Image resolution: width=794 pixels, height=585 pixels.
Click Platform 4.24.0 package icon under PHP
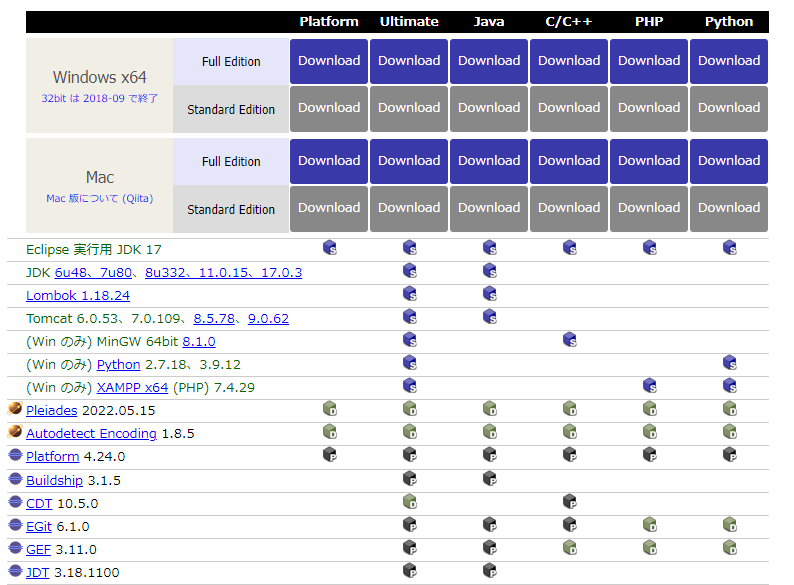click(650, 454)
